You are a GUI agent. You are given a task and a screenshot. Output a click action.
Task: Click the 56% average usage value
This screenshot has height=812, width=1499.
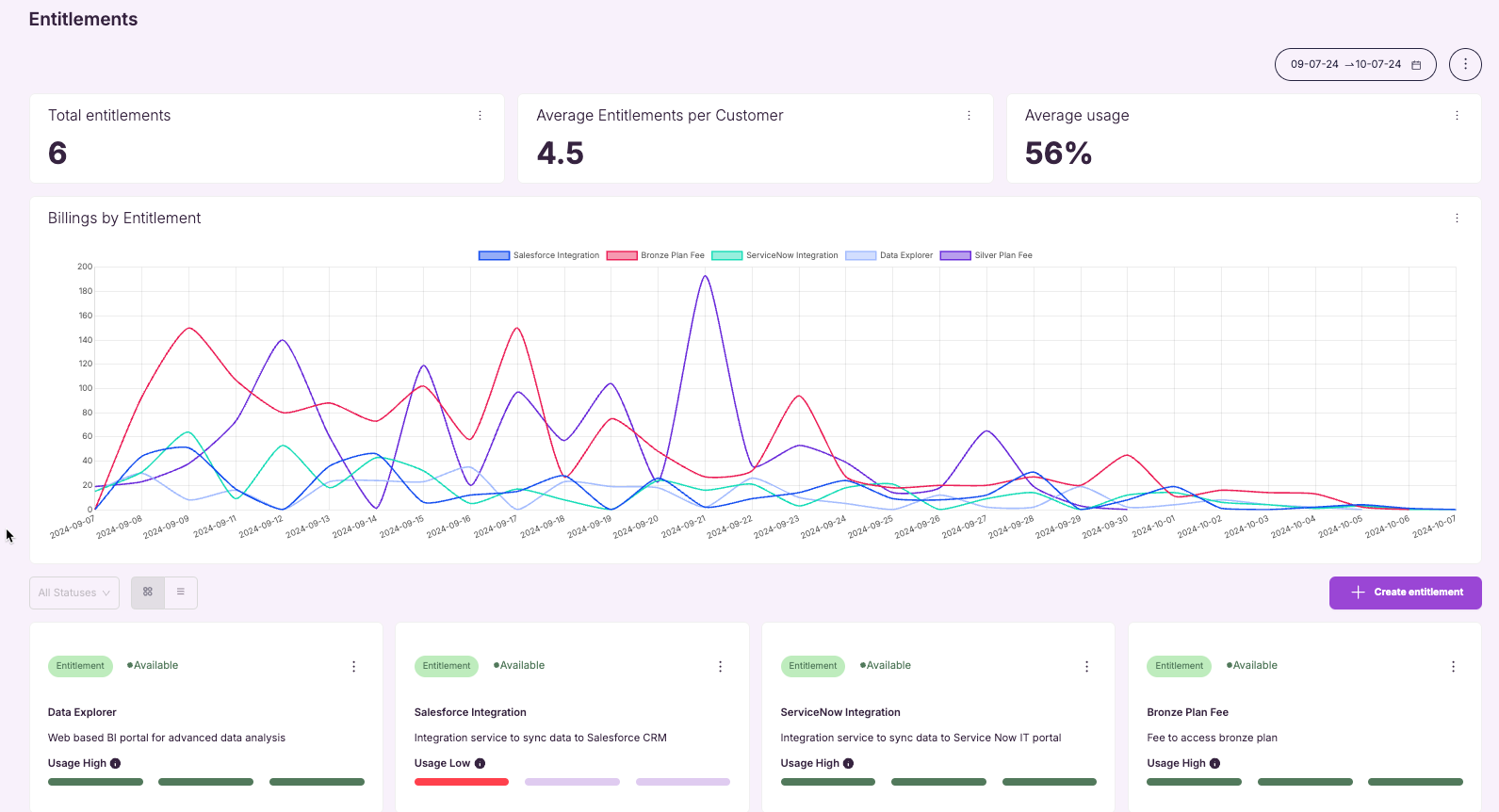1058,153
